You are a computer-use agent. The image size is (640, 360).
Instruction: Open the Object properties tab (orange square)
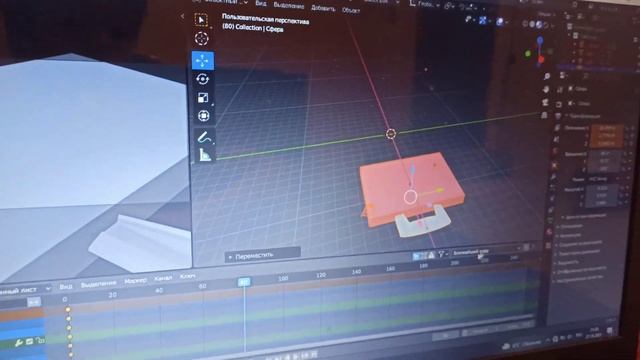[554, 165]
